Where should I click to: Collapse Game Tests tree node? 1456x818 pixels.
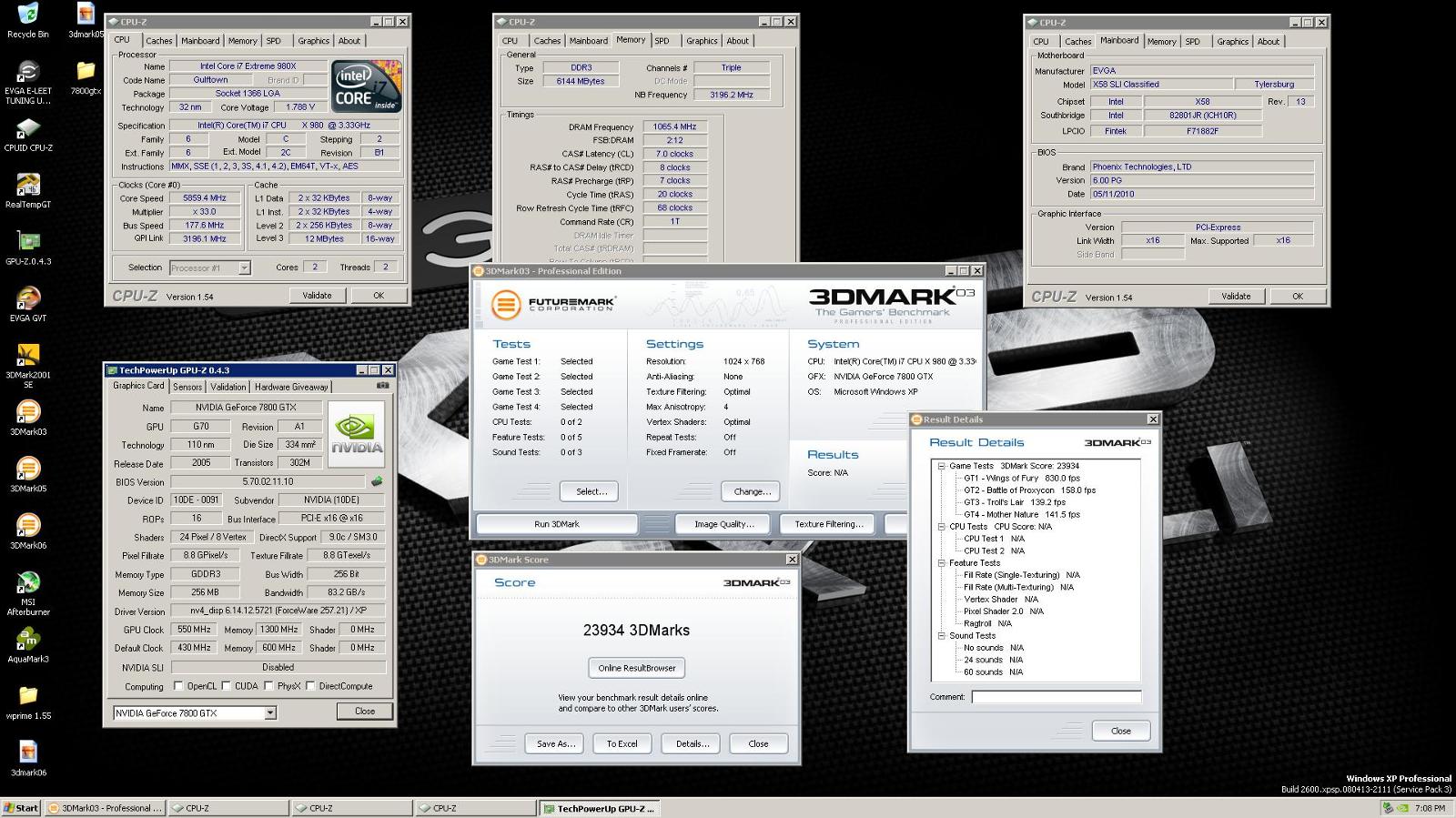(941, 466)
